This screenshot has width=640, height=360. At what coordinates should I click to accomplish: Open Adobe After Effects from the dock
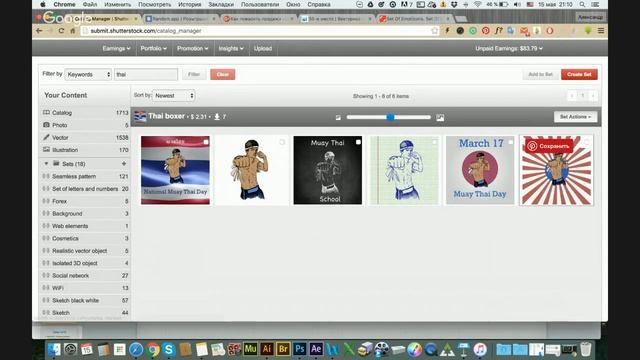[316, 349]
